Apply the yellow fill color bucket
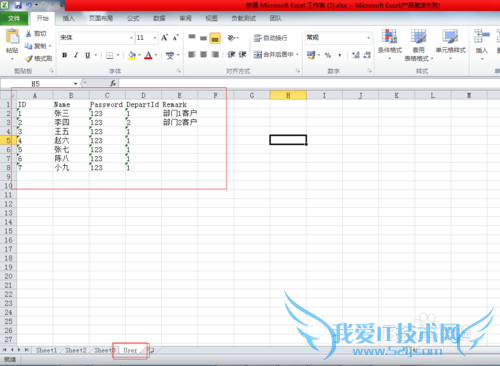The image size is (500, 366). pyautogui.click(x=132, y=55)
